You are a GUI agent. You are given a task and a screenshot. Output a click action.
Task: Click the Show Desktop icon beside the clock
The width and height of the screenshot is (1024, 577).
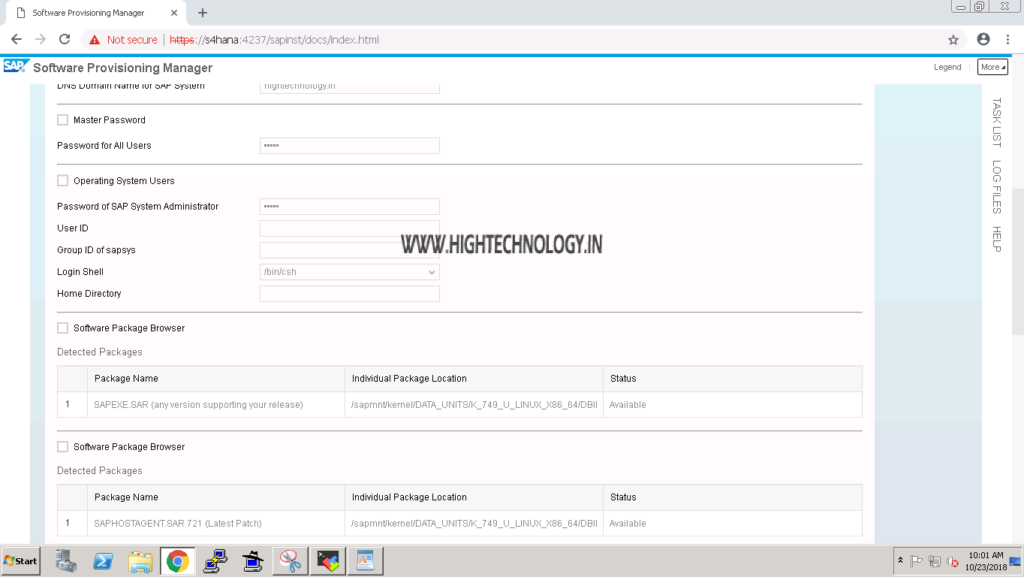click(1015, 561)
